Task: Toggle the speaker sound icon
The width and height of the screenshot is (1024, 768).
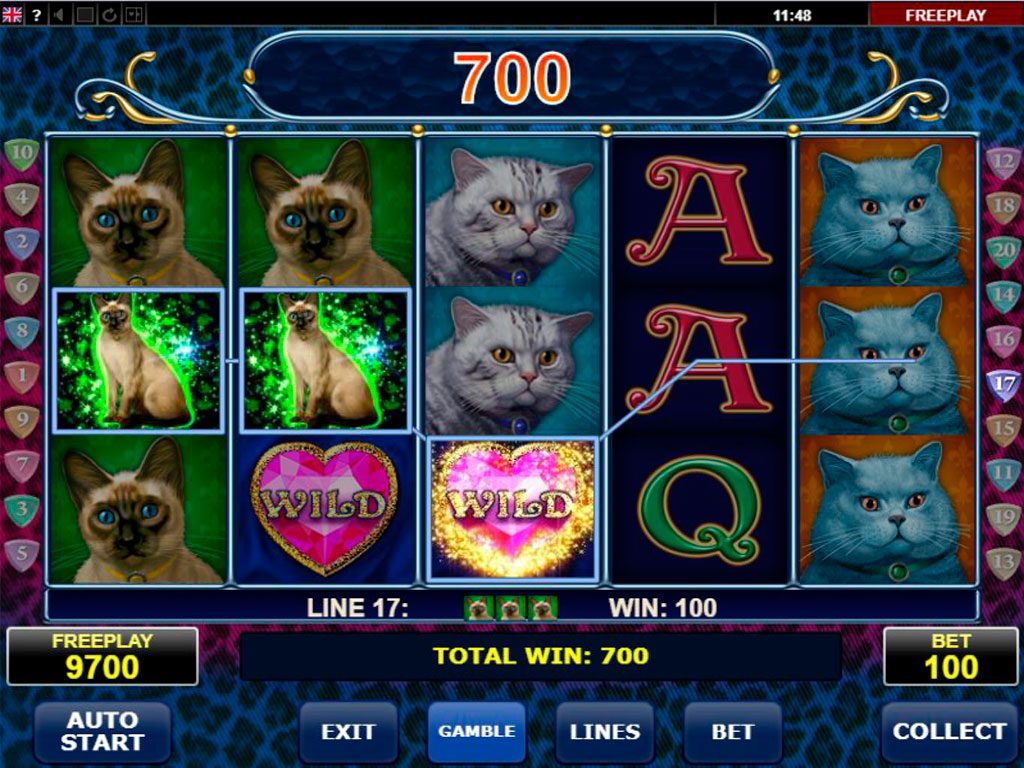Action: [x=60, y=14]
